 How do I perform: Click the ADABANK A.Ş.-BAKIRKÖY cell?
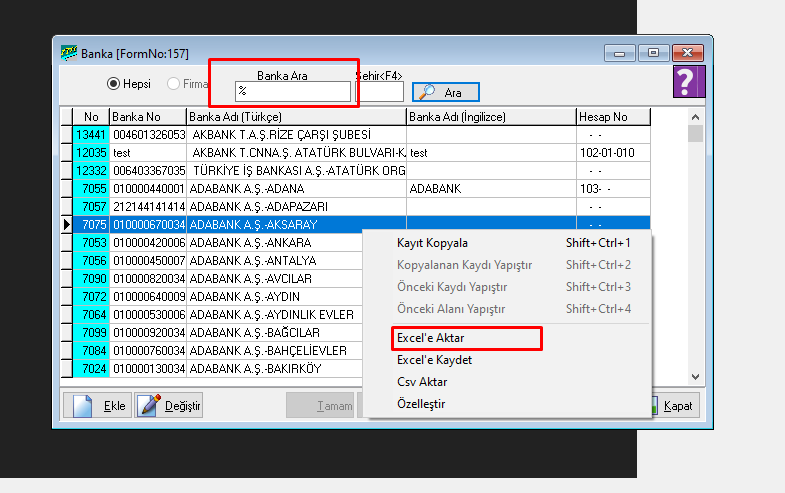tap(274, 369)
